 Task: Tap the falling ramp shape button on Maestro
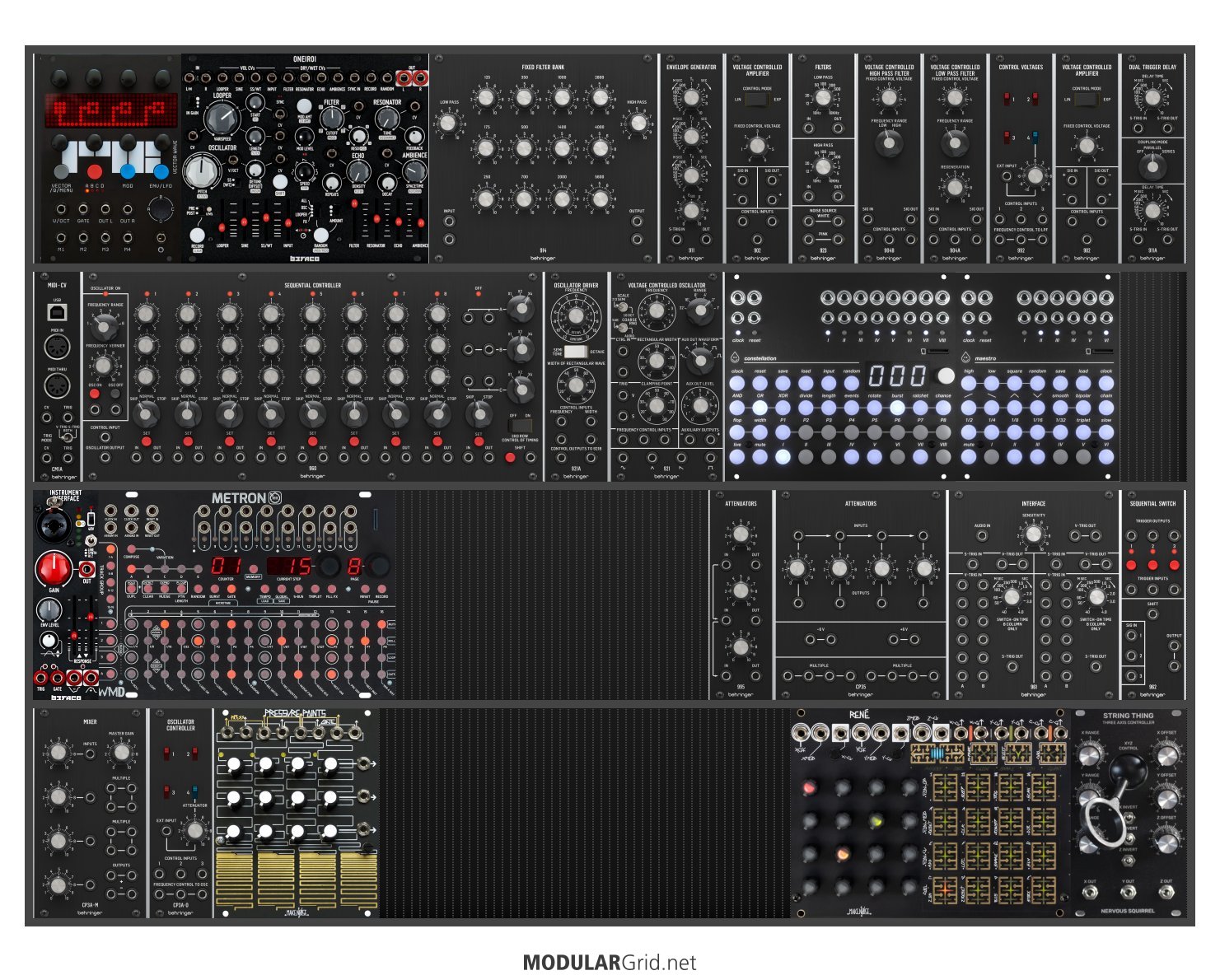pyautogui.click(x=992, y=407)
